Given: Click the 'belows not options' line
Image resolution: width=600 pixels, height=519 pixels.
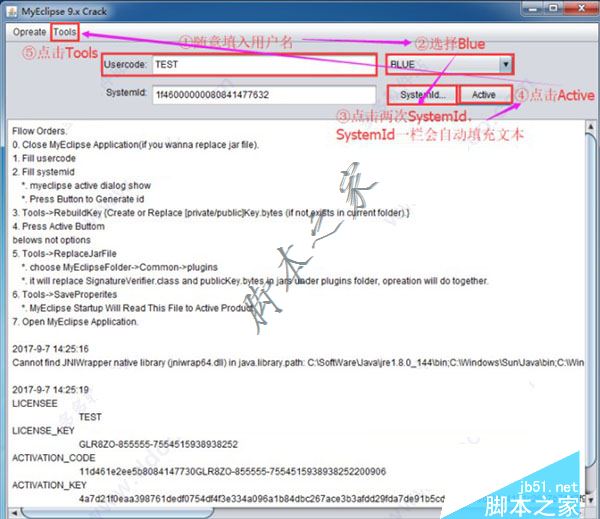Looking at the screenshot, I should tap(52, 240).
